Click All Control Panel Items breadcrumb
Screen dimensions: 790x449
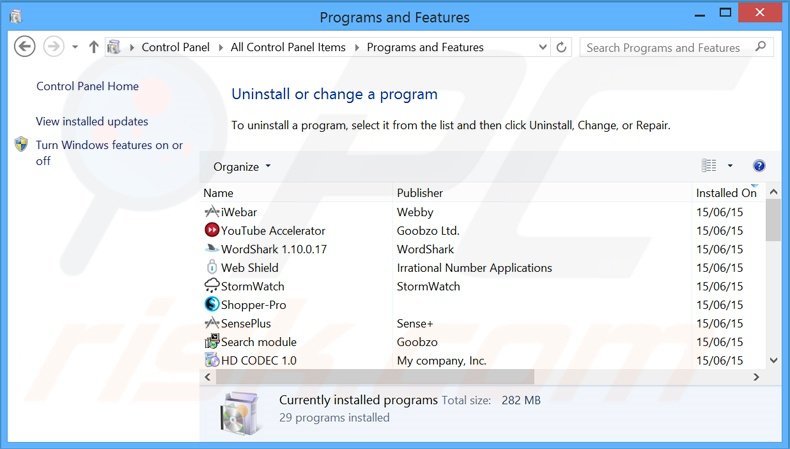[288, 47]
